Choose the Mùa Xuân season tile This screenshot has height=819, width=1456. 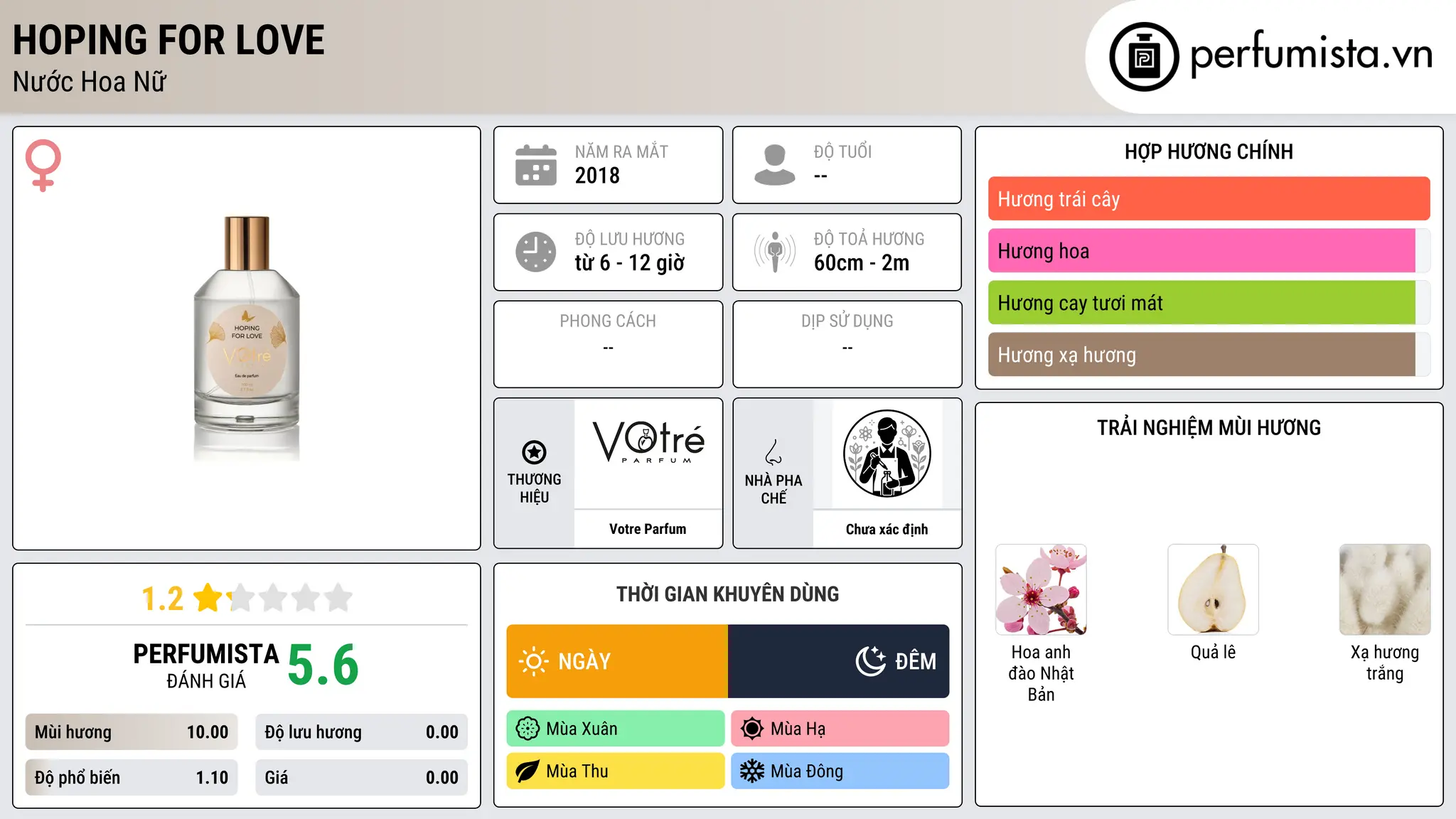(x=616, y=729)
